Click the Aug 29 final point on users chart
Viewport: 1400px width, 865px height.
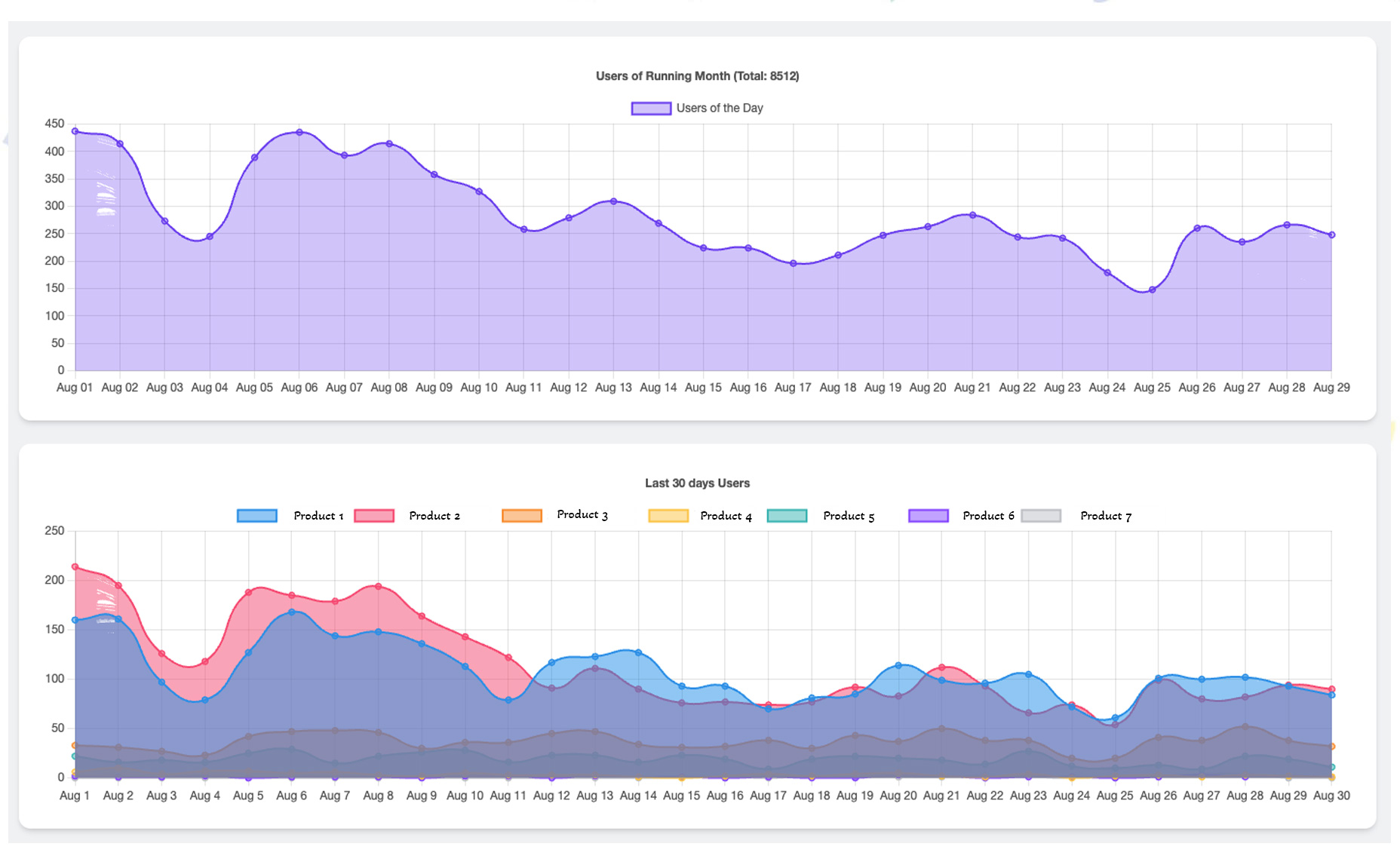(1332, 235)
